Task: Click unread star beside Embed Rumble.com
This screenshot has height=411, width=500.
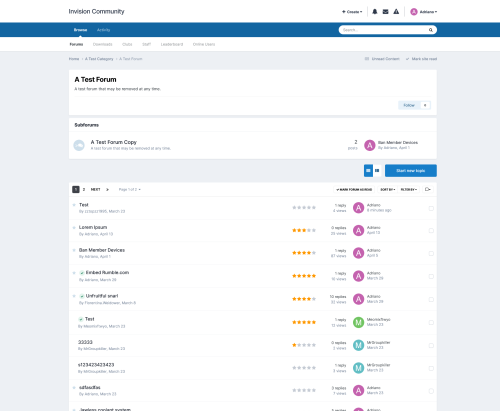Action: click(x=74, y=273)
